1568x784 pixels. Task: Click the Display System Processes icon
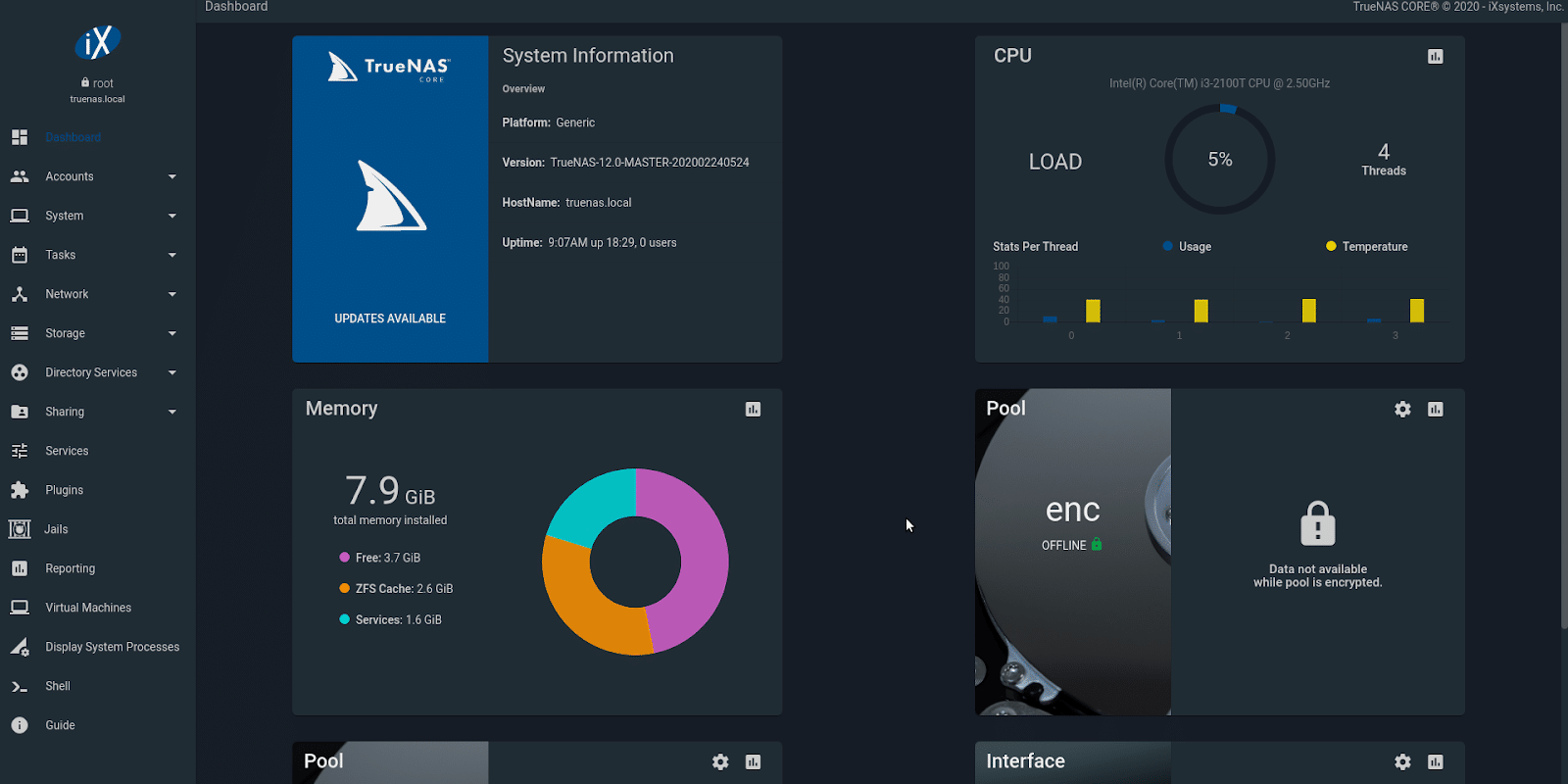pos(20,647)
